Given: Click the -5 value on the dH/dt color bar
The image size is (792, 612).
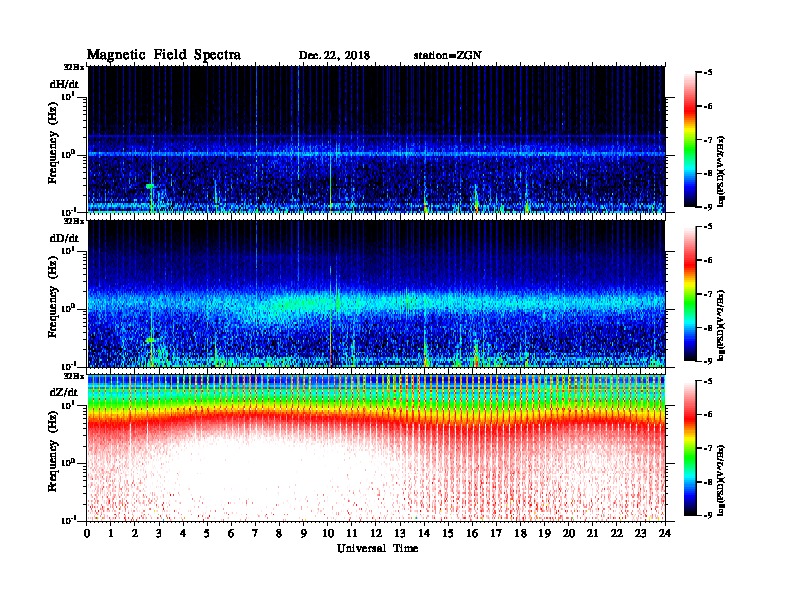Looking at the screenshot, I should [x=708, y=73].
